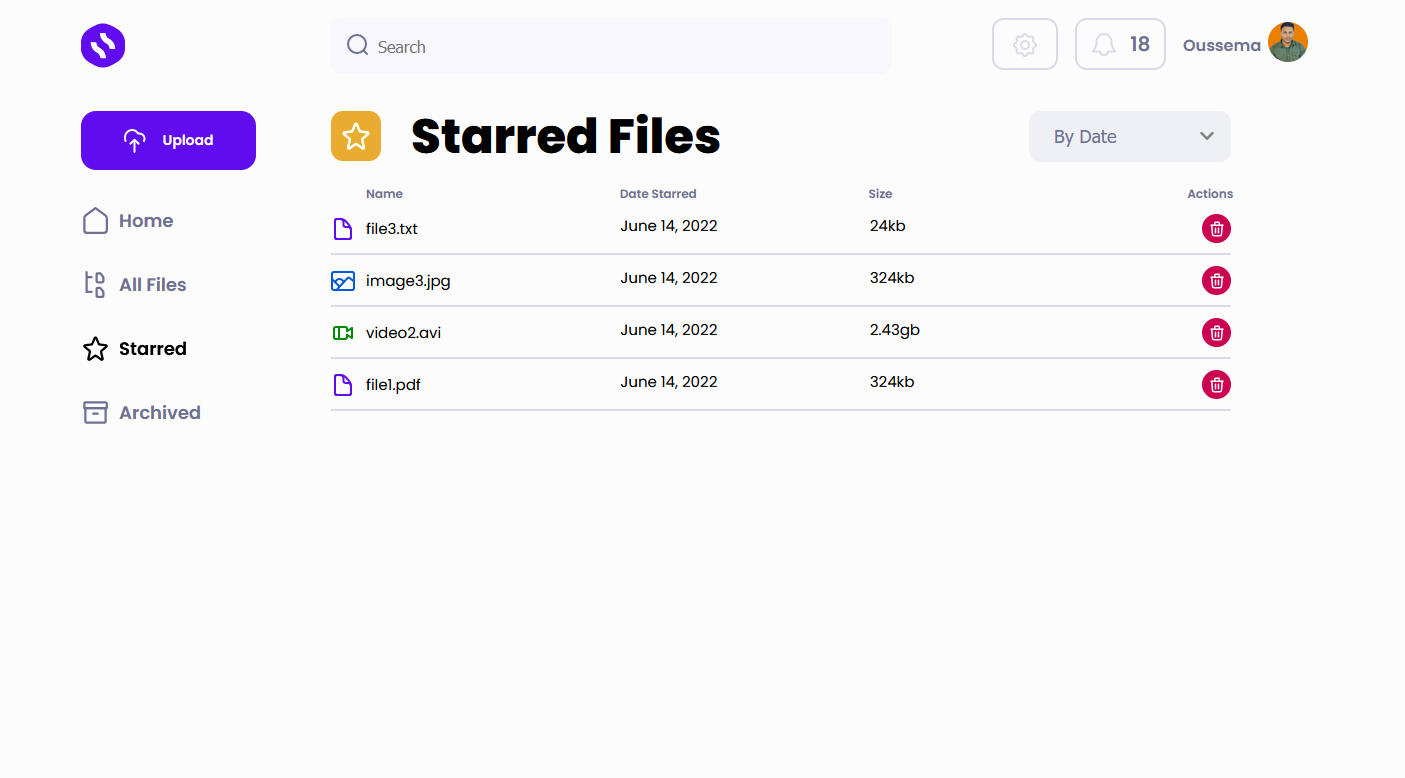Open image3.jpg
The height and width of the screenshot is (778, 1405).
pyautogui.click(x=408, y=281)
